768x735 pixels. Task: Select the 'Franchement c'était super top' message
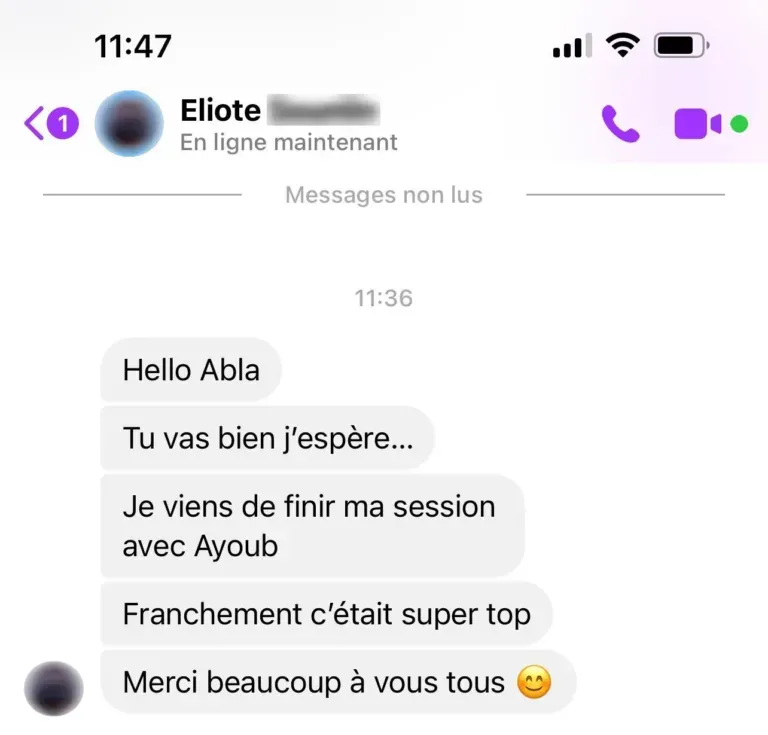click(x=327, y=614)
